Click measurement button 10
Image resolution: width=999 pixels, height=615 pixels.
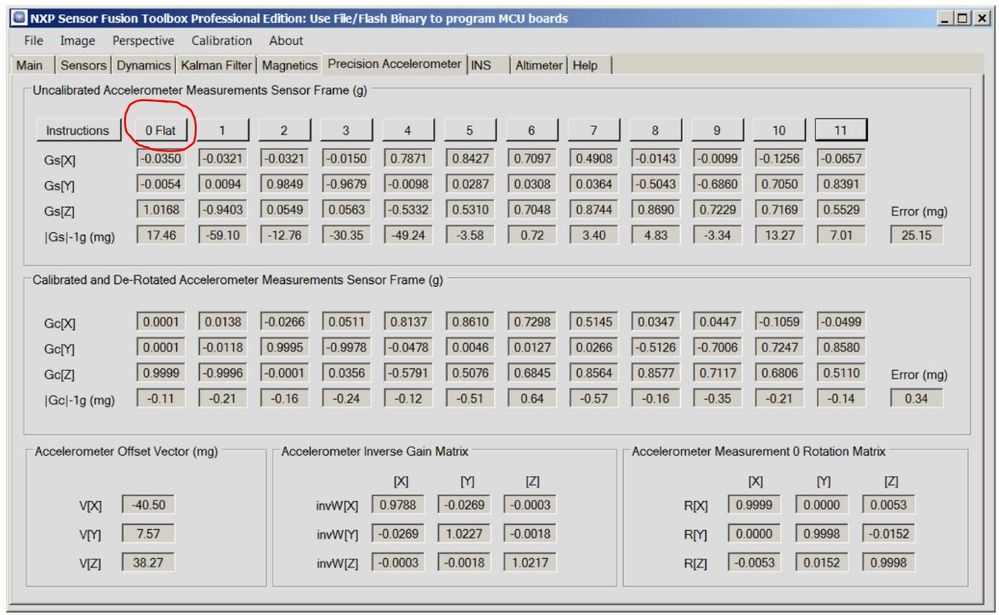tap(779, 130)
